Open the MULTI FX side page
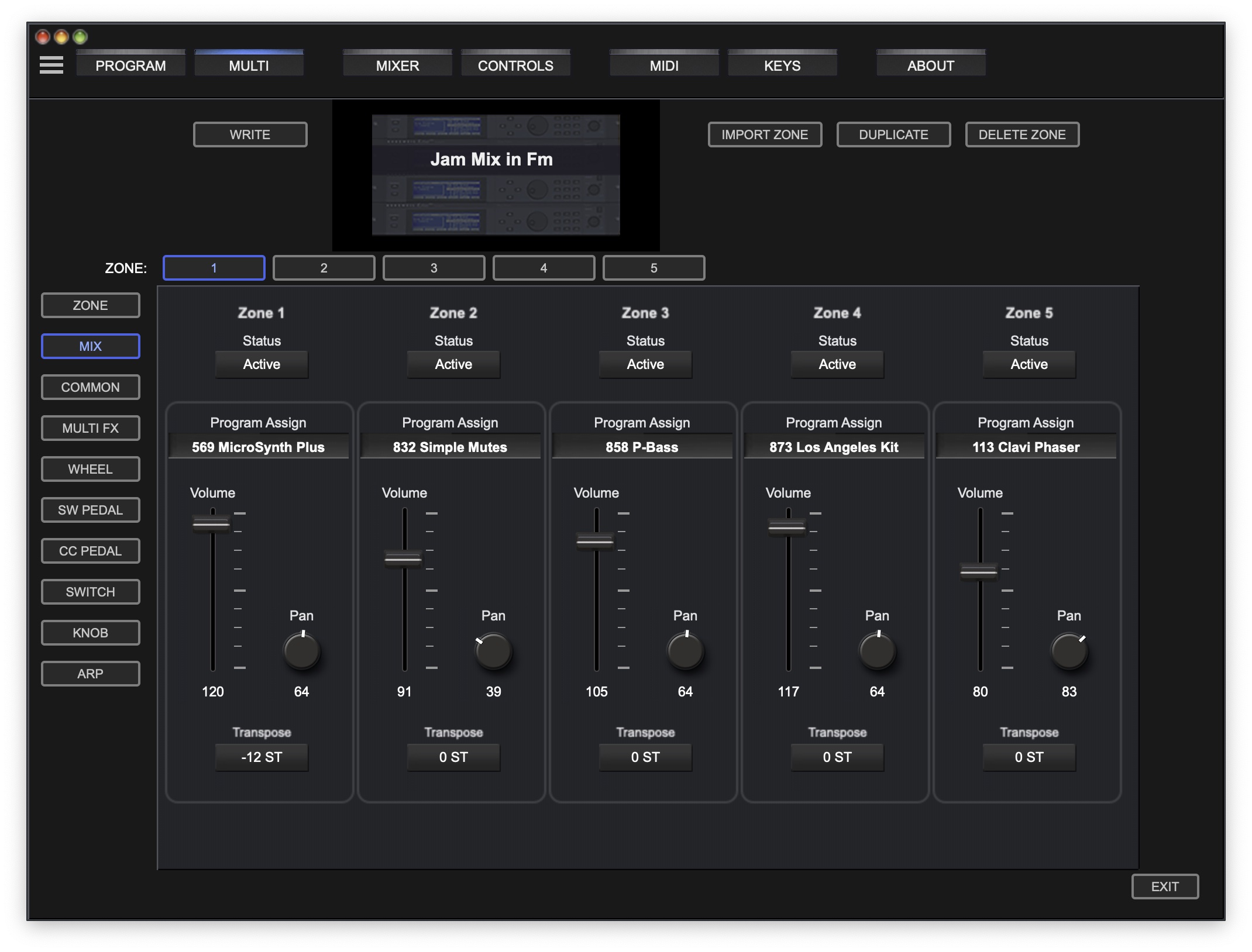This screenshot has width=1252, height=952. coord(90,428)
